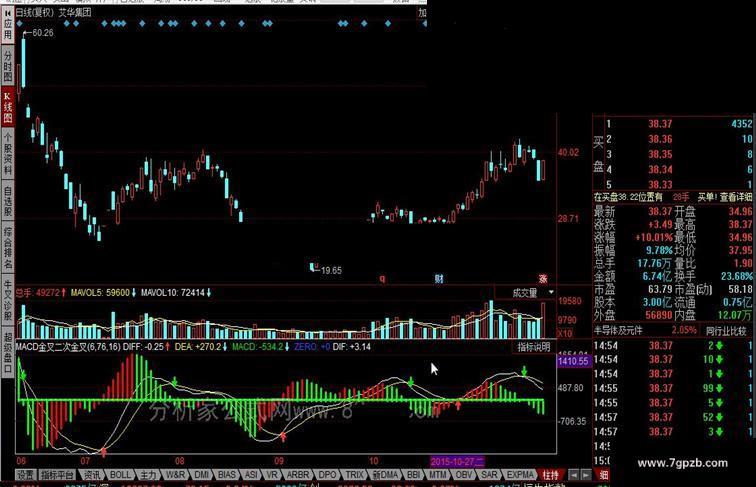Select the DMI indicator tab
Viewport: 756px width, 487px height.
(202, 475)
